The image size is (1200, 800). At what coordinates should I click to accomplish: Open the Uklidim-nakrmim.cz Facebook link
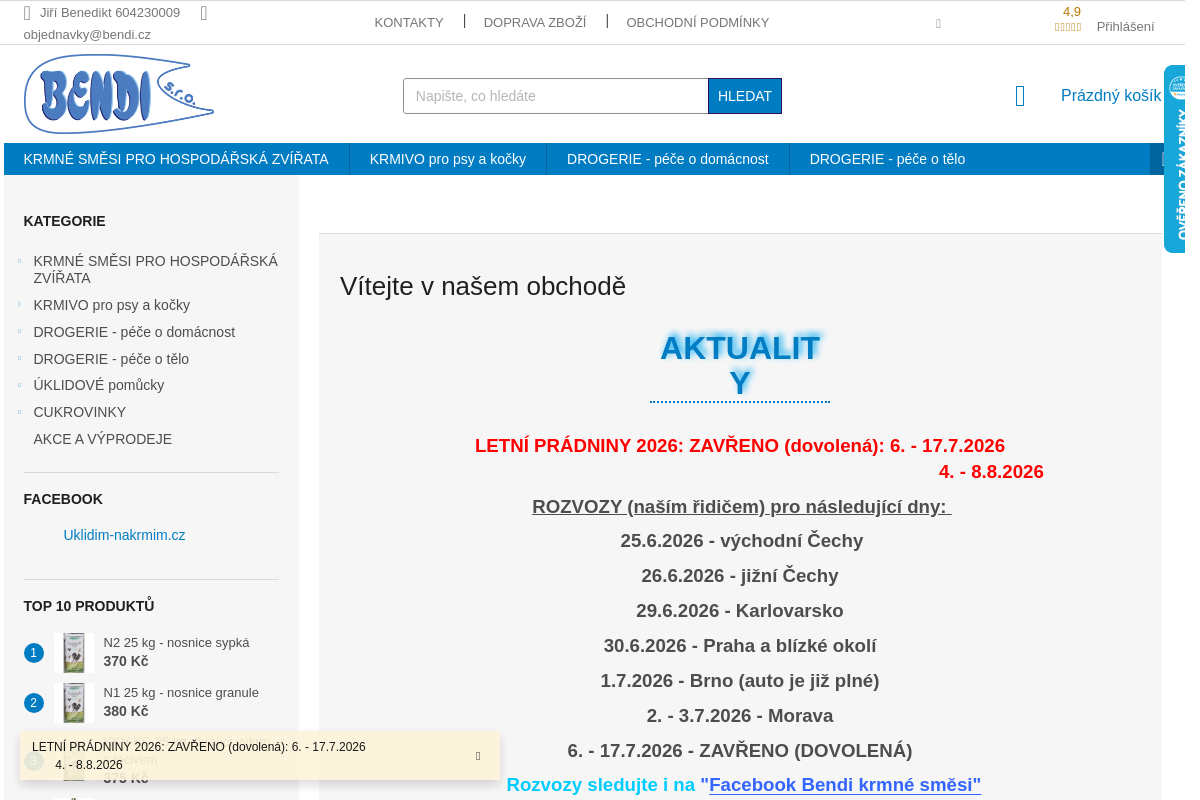coord(125,535)
